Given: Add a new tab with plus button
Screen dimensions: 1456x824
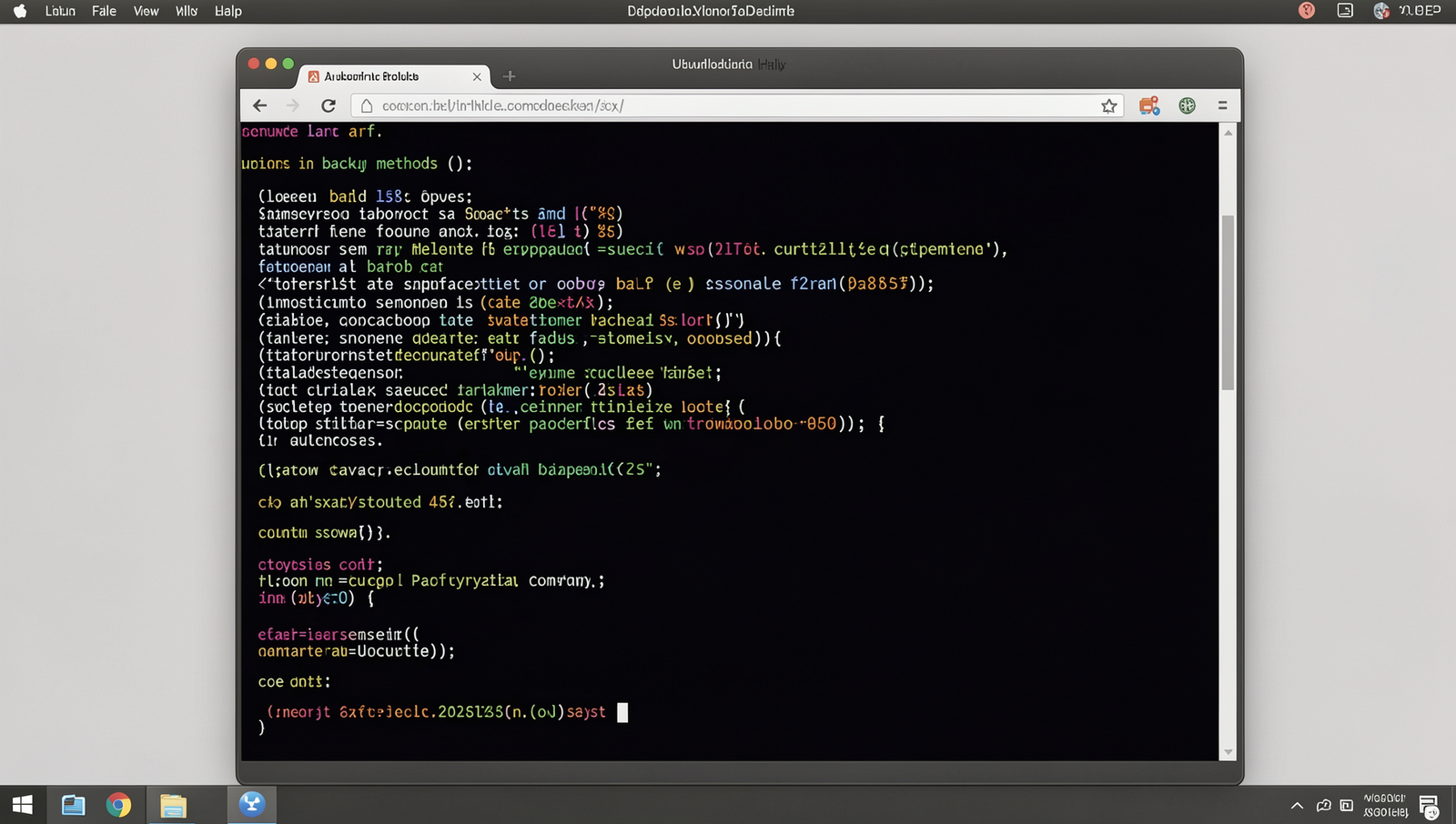Looking at the screenshot, I should pyautogui.click(x=510, y=76).
